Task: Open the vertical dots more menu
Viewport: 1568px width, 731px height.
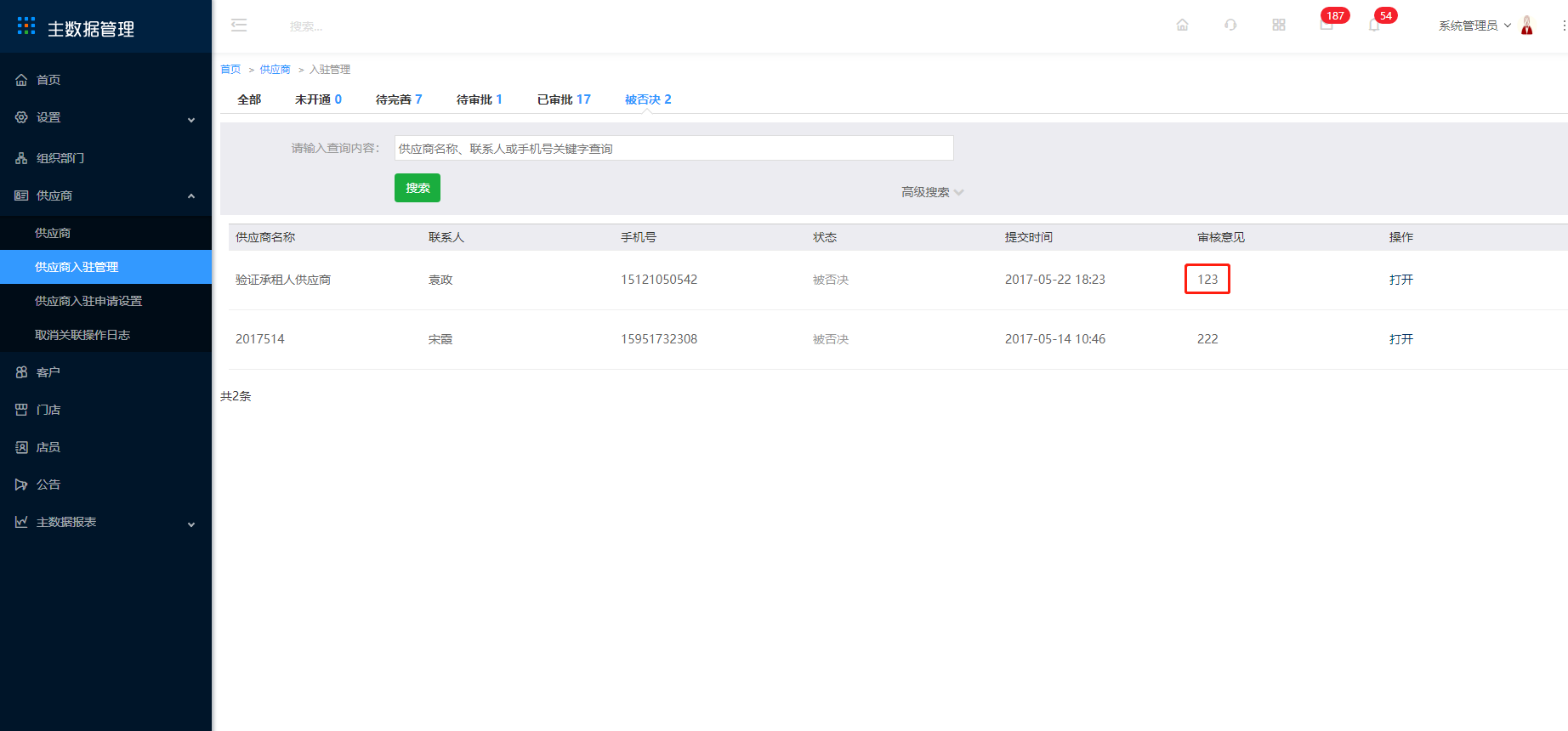Action: [1564, 25]
